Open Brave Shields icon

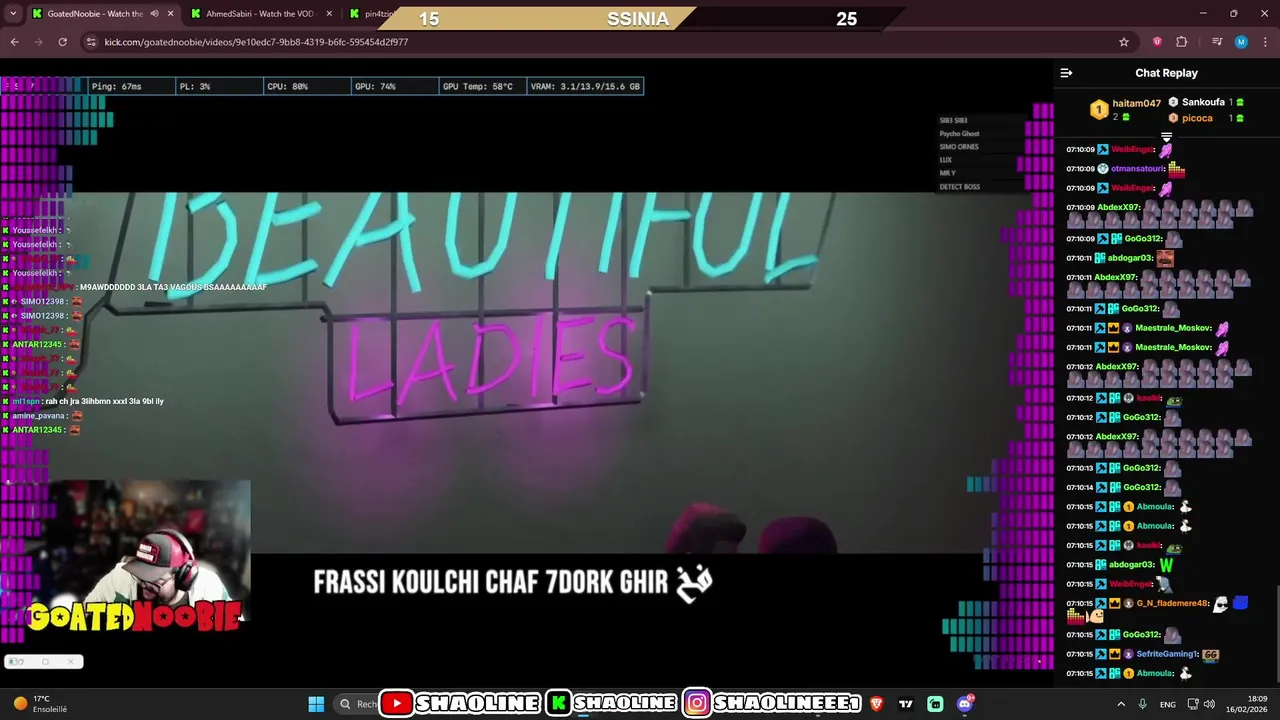[x=1157, y=42]
